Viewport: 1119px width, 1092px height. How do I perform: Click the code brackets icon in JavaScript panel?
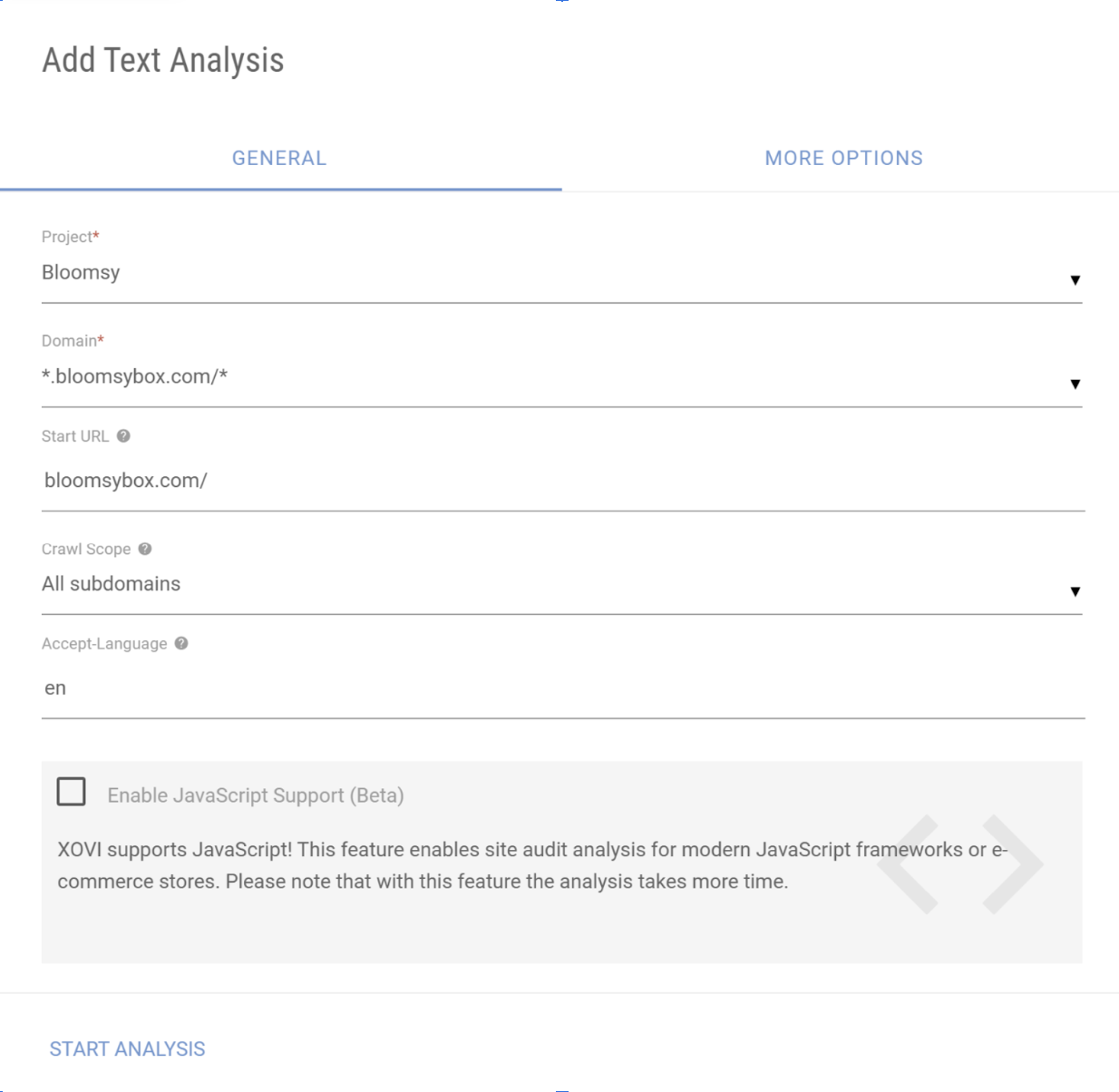click(959, 864)
